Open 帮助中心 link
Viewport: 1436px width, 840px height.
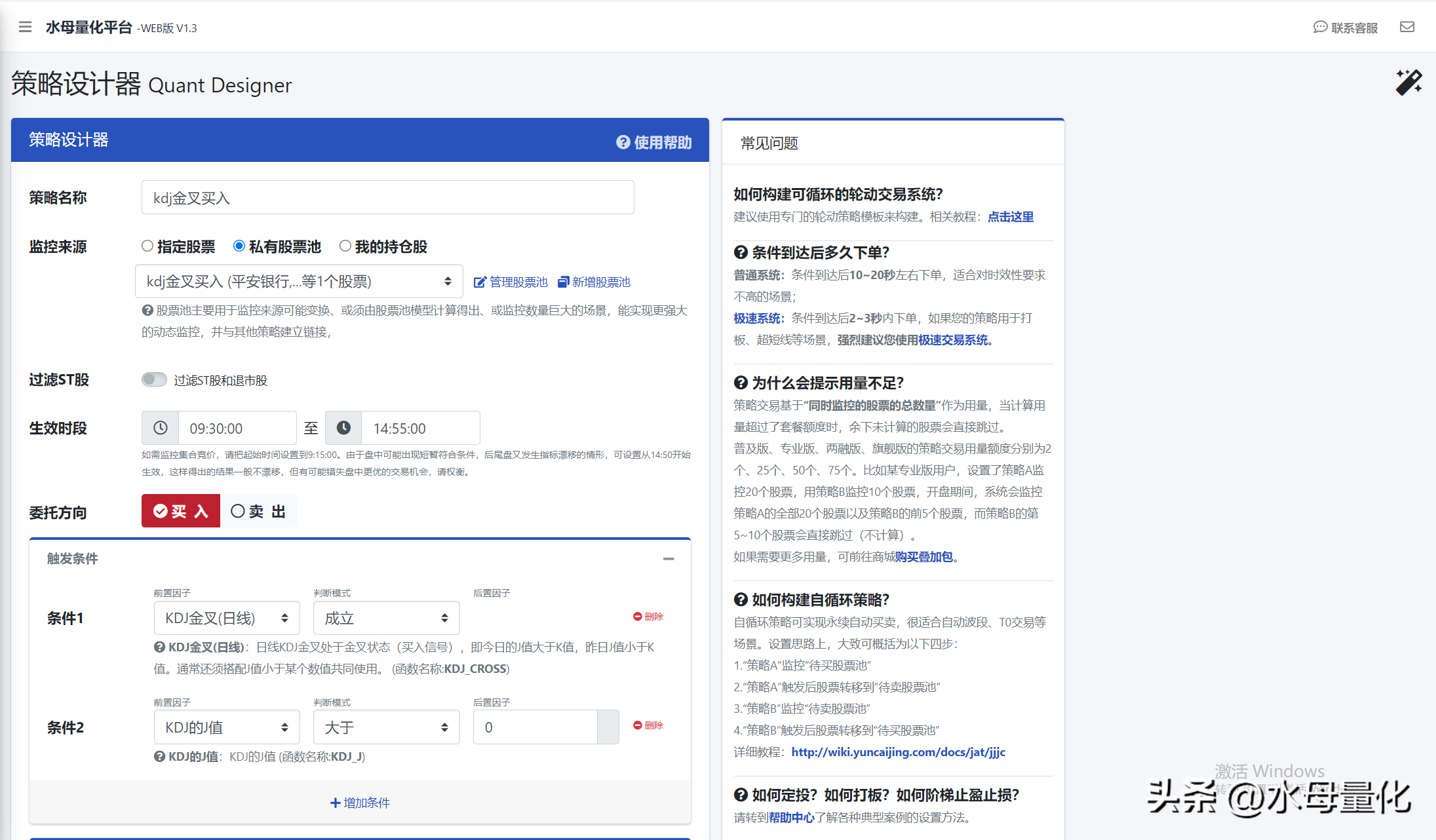791,818
